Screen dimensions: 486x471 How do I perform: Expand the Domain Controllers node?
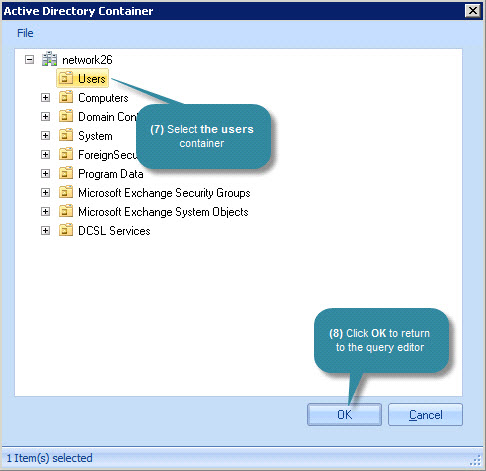click(45, 117)
